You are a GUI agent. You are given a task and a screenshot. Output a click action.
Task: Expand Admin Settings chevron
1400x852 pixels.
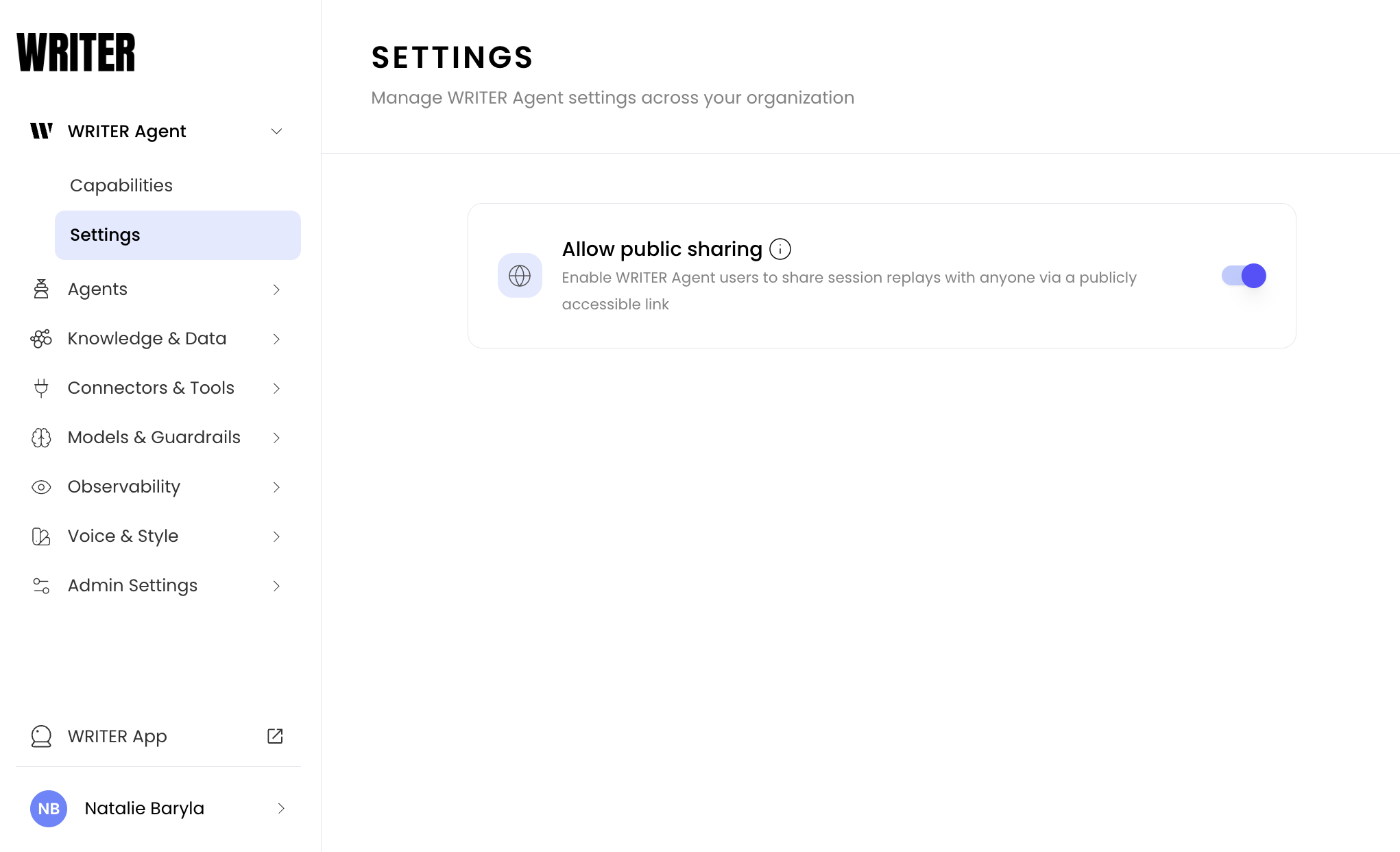[276, 586]
